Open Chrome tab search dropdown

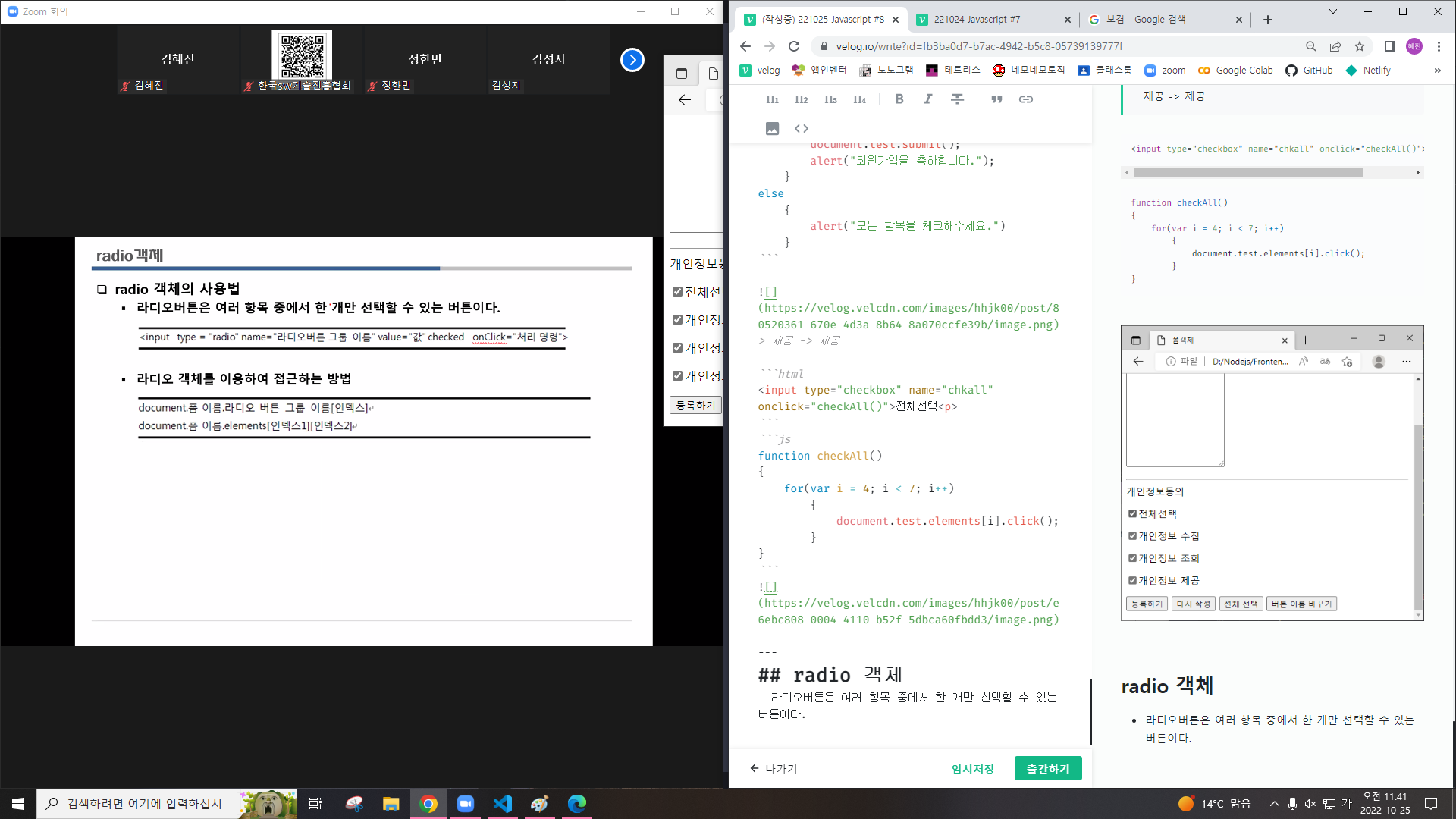pos(1333,11)
